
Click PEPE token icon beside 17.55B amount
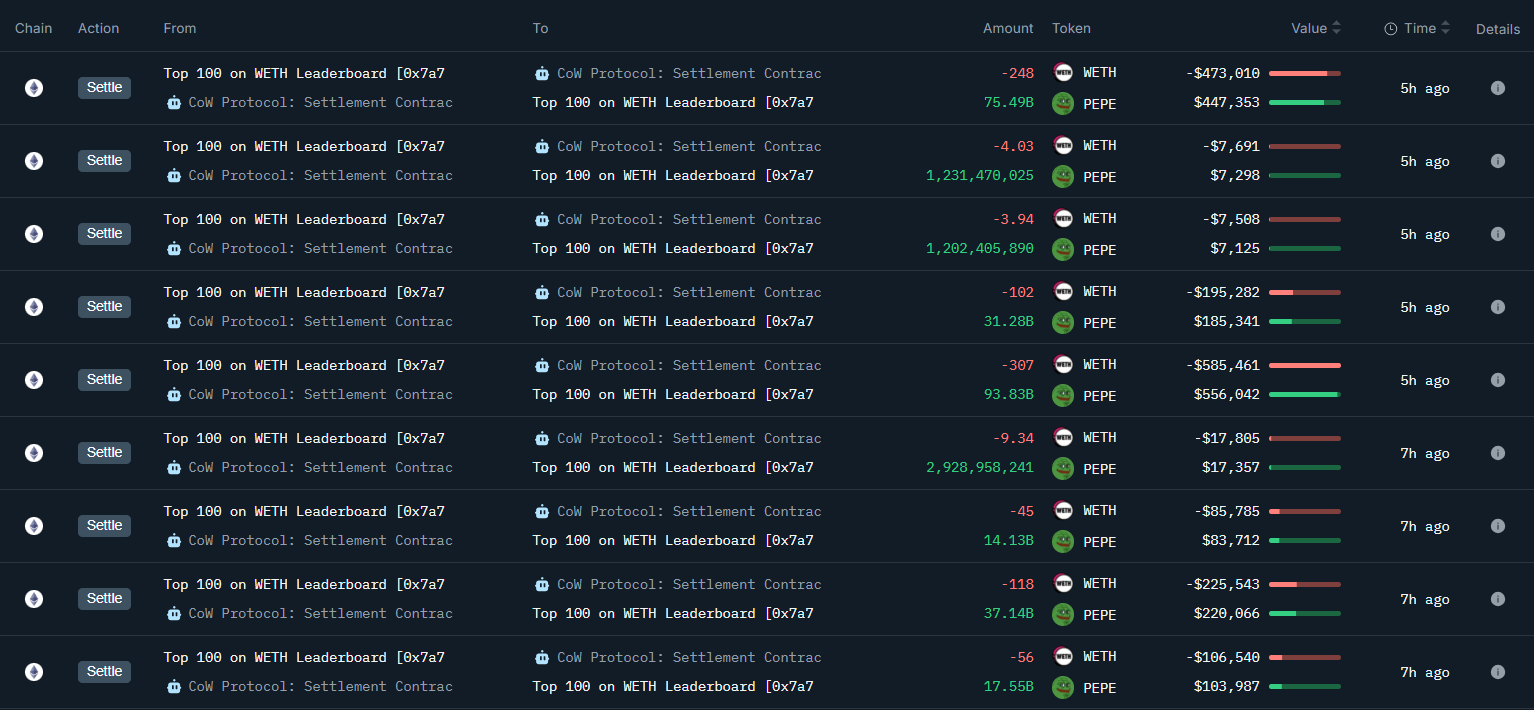pyautogui.click(x=1063, y=687)
